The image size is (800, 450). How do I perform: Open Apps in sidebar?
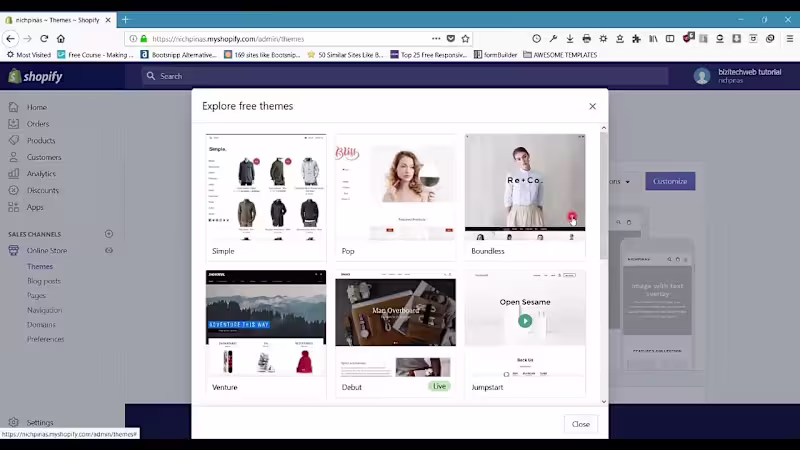coord(35,207)
